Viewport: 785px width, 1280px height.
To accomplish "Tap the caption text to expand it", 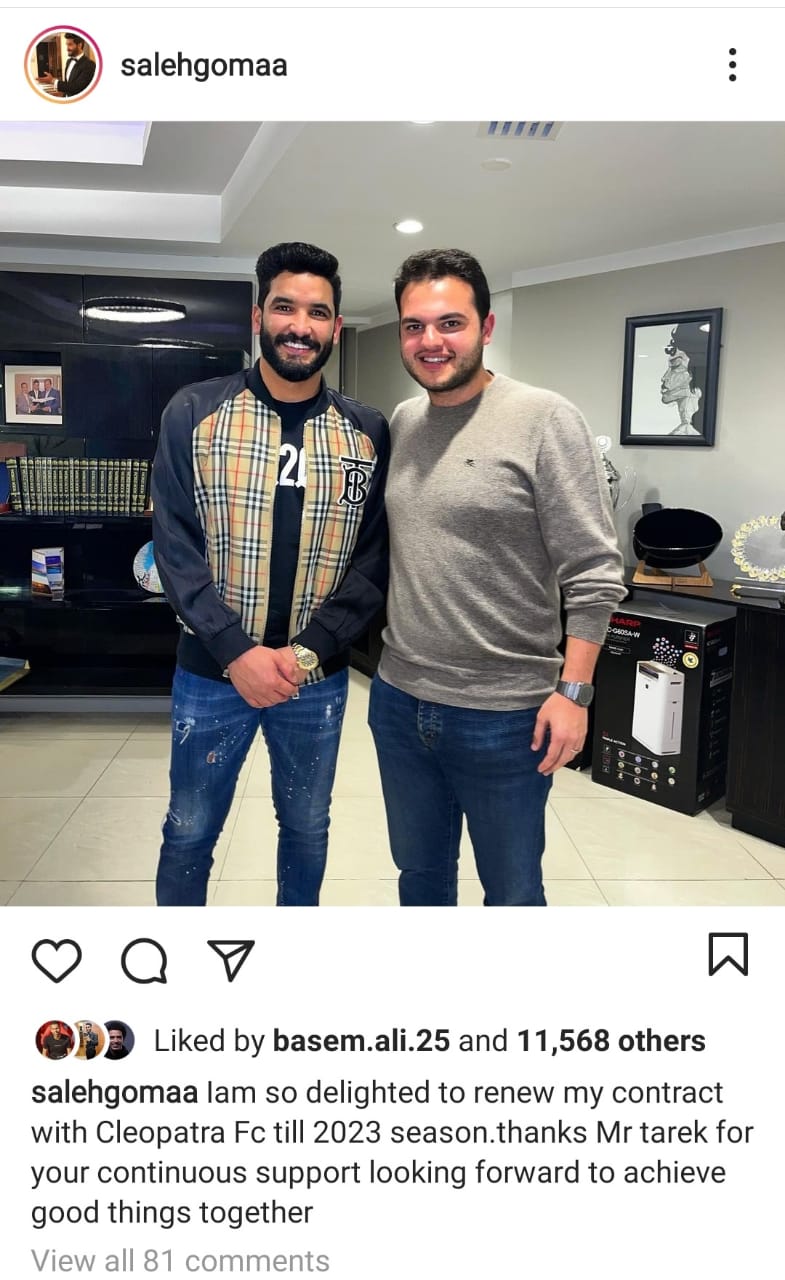I will 392,1153.
